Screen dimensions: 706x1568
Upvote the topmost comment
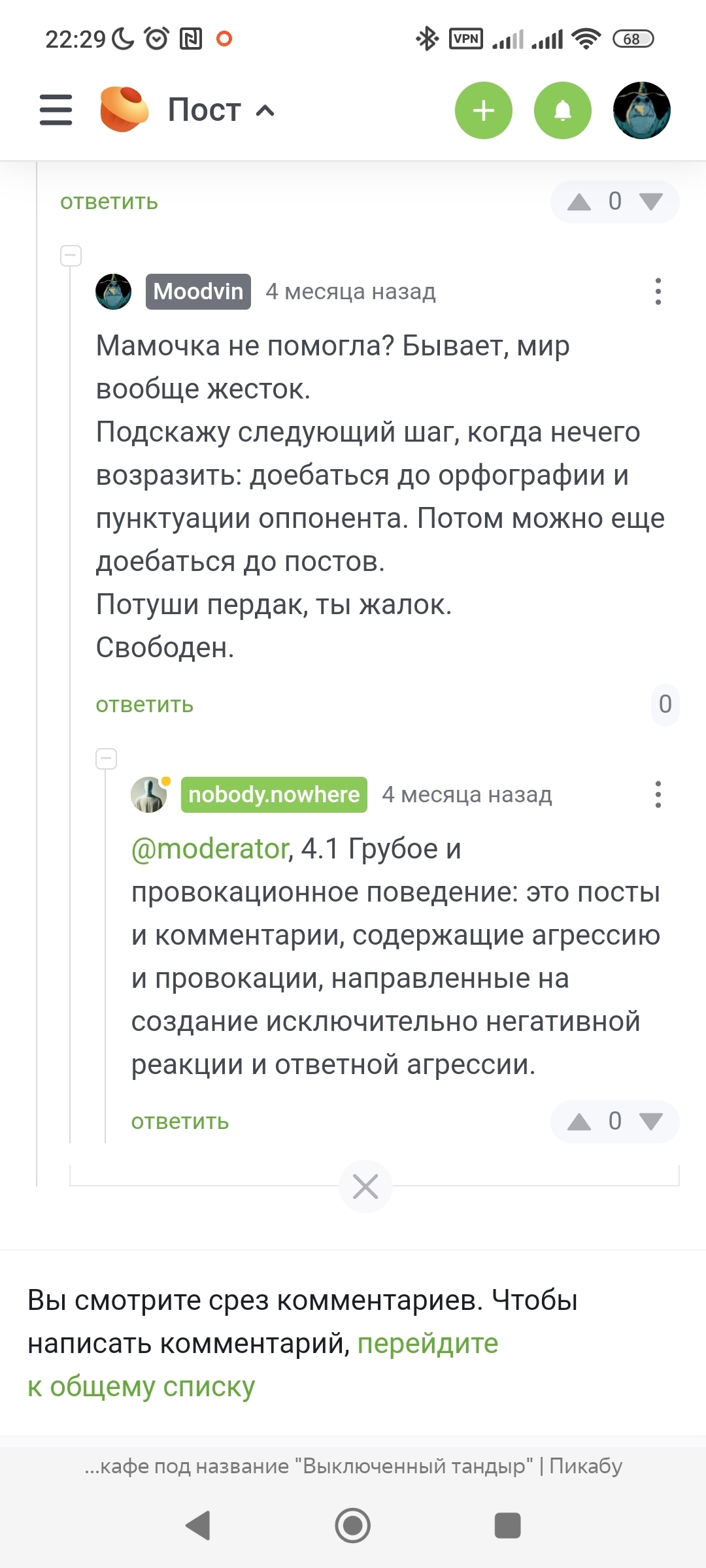point(579,202)
